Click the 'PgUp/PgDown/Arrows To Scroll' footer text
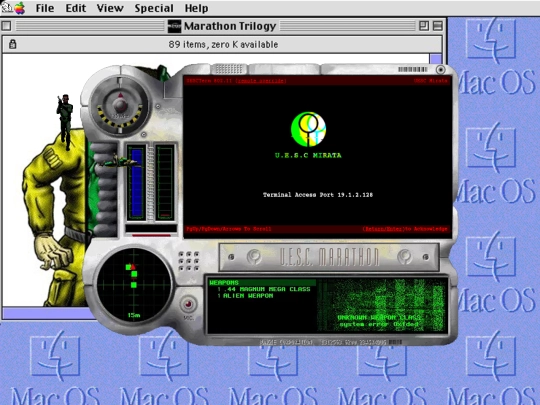This screenshot has width=540, height=405. tap(229, 229)
